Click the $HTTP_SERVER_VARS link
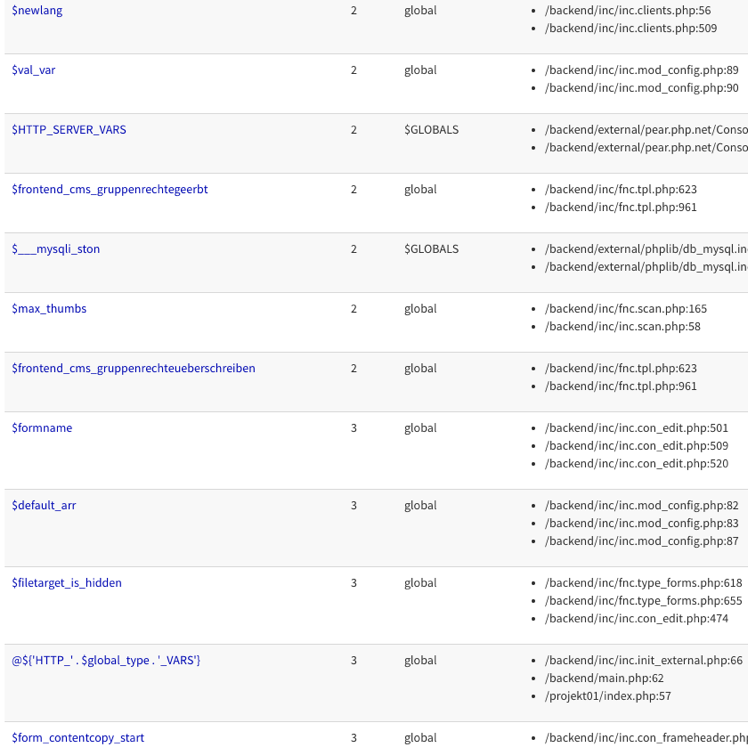Image resolution: width=748 pixels, height=748 pixels. point(69,130)
